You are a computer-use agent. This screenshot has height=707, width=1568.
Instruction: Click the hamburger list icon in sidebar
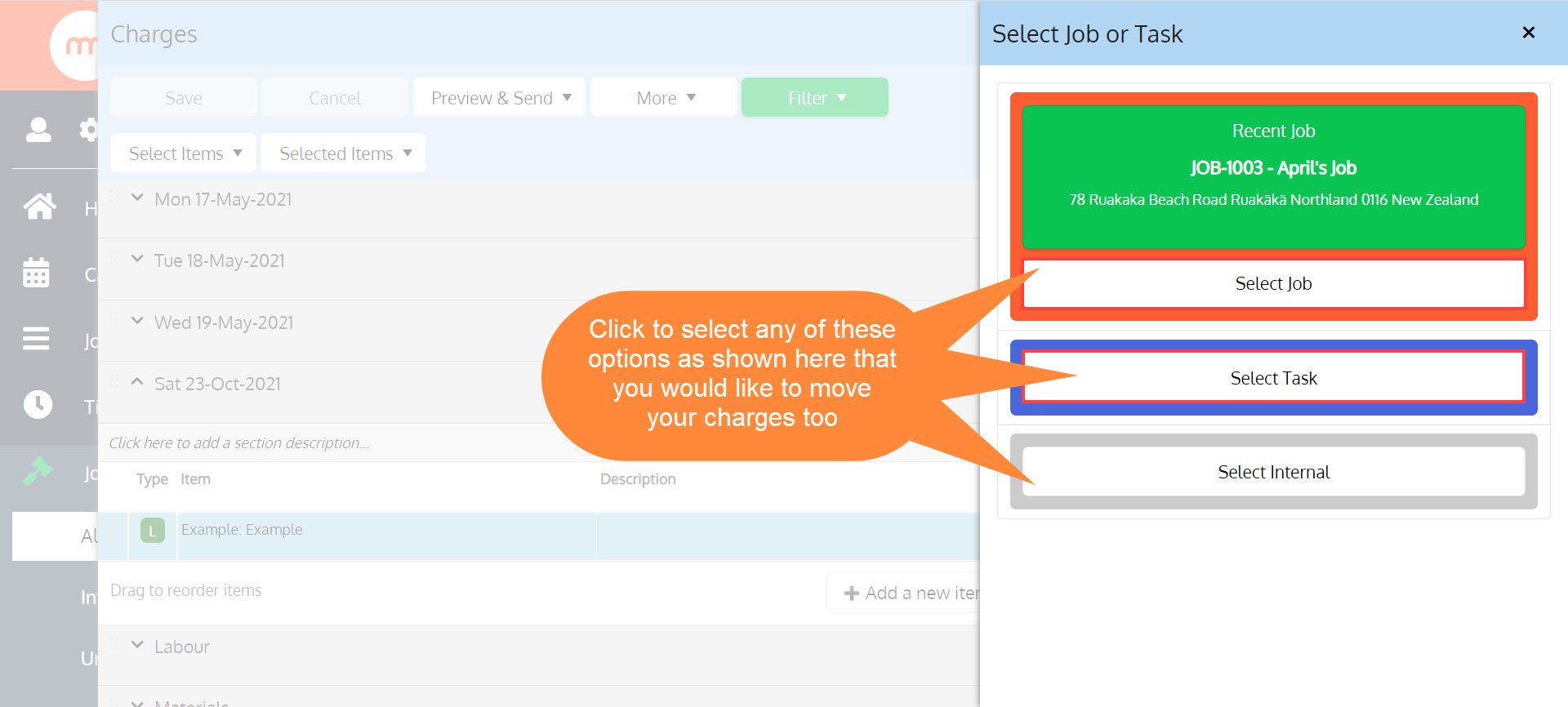pos(36,338)
